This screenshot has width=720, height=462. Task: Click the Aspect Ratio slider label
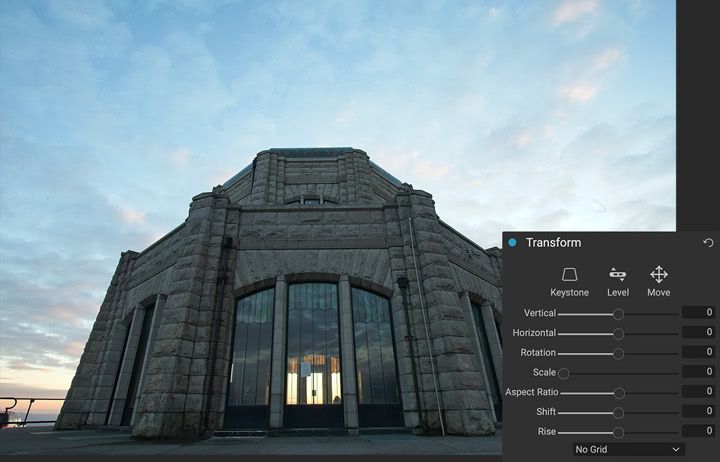pyautogui.click(x=532, y=392)
